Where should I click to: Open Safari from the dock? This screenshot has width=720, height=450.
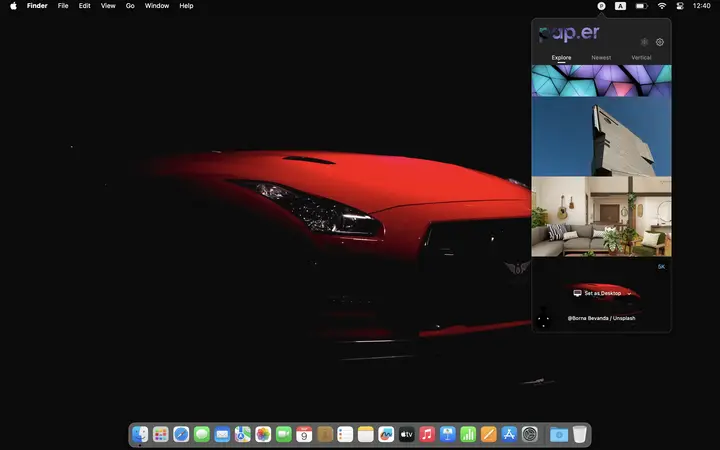[181, 434]
